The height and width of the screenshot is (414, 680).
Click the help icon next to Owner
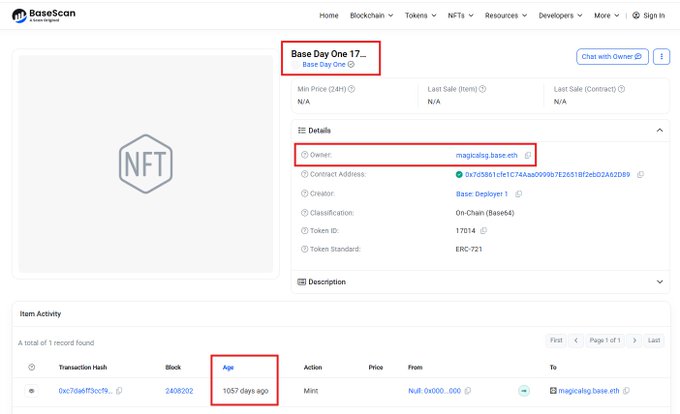[304, 155]
